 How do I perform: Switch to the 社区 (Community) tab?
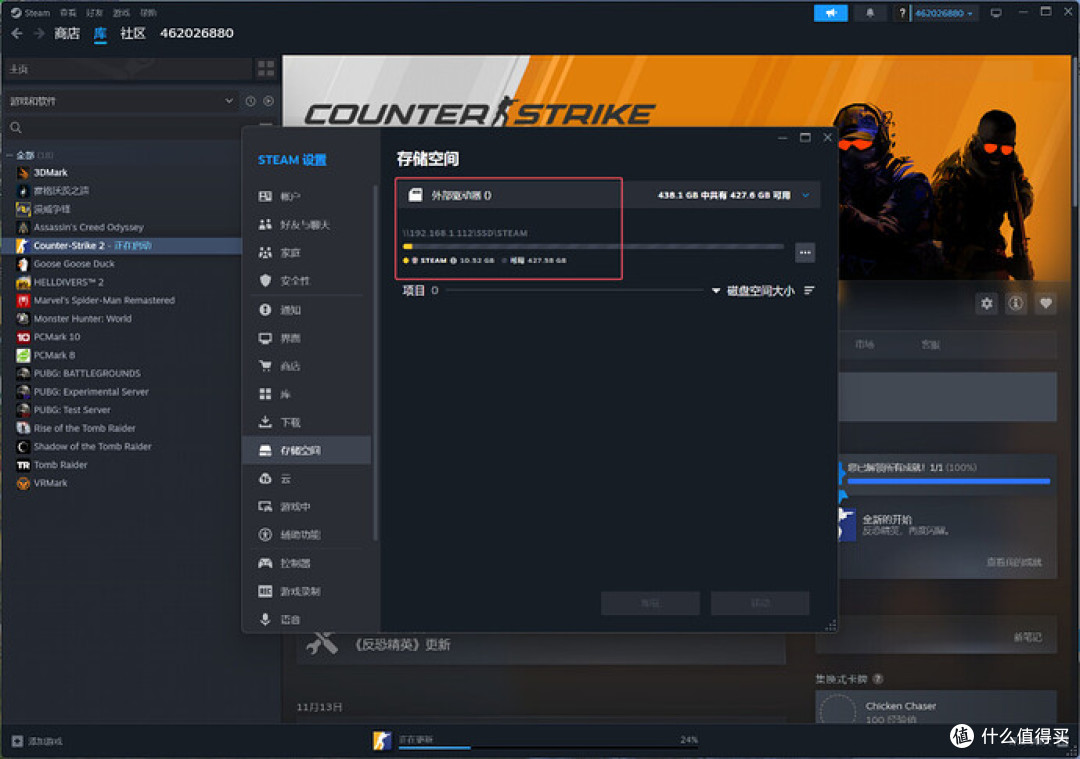click(133, 33)
